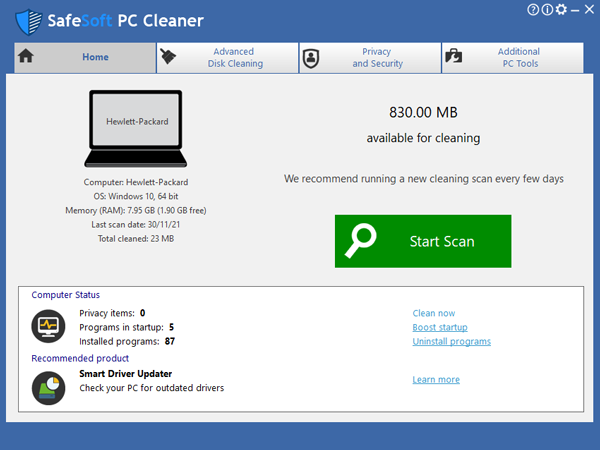Viewport: 600px width, 450px height.
Task: Click 'Computer: Hewlett-Packard' info line
Action: tap(136, 182)
